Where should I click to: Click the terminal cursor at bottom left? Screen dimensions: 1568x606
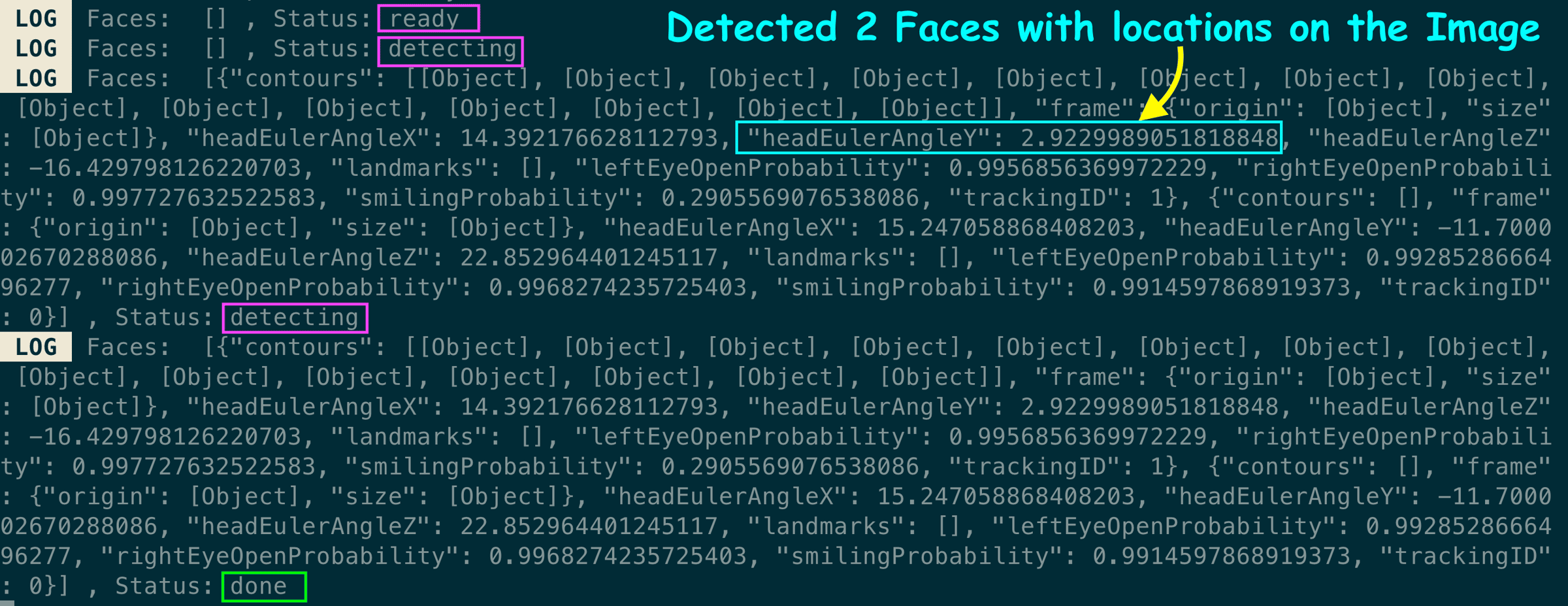(x=7, y=603)
